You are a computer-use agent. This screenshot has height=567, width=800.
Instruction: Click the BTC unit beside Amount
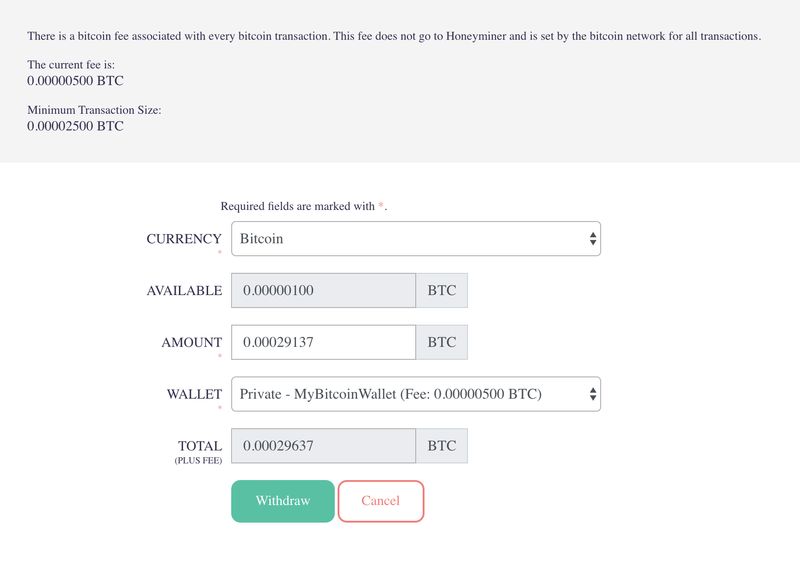click(442, 342)
